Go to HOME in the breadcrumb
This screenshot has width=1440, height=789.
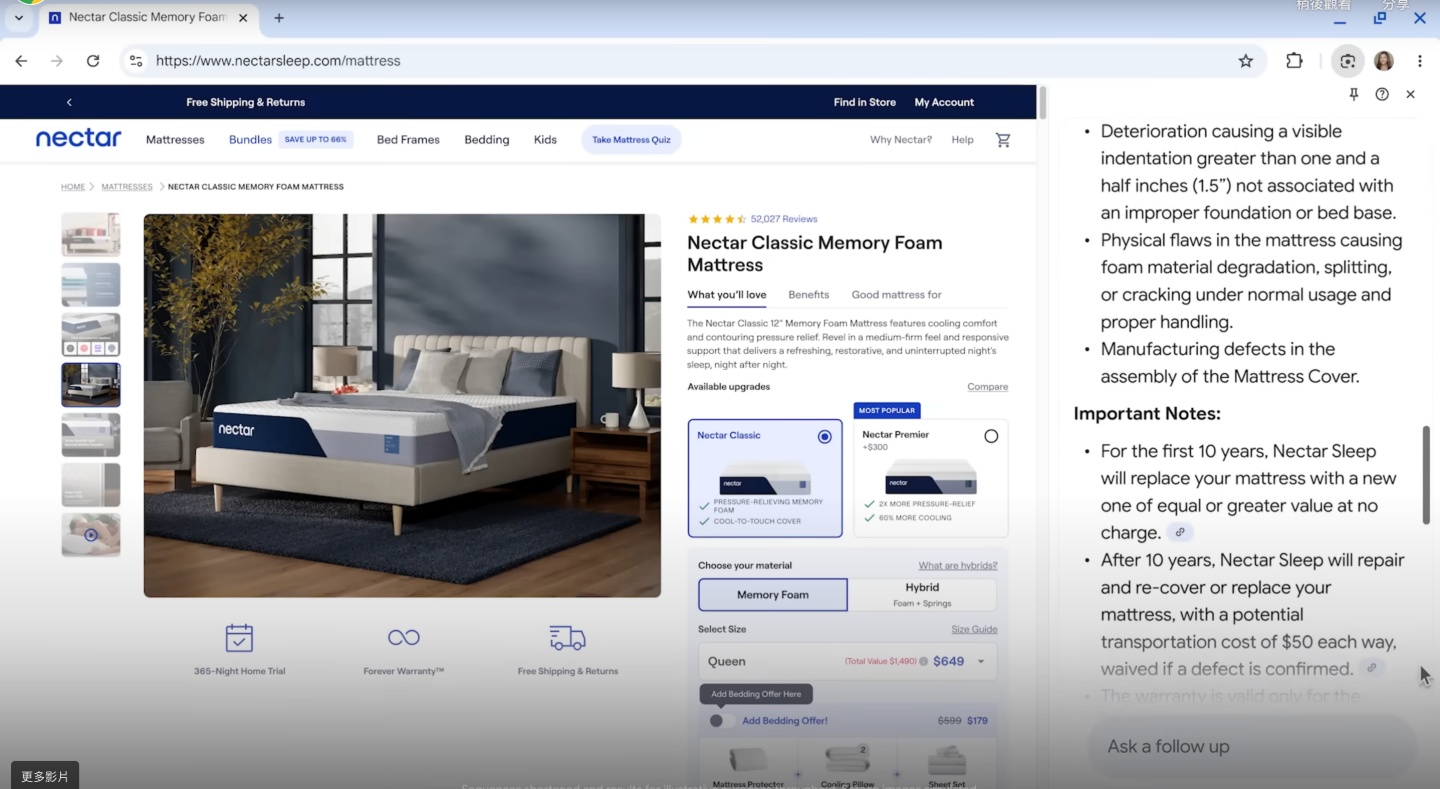[x=73, y=187]
